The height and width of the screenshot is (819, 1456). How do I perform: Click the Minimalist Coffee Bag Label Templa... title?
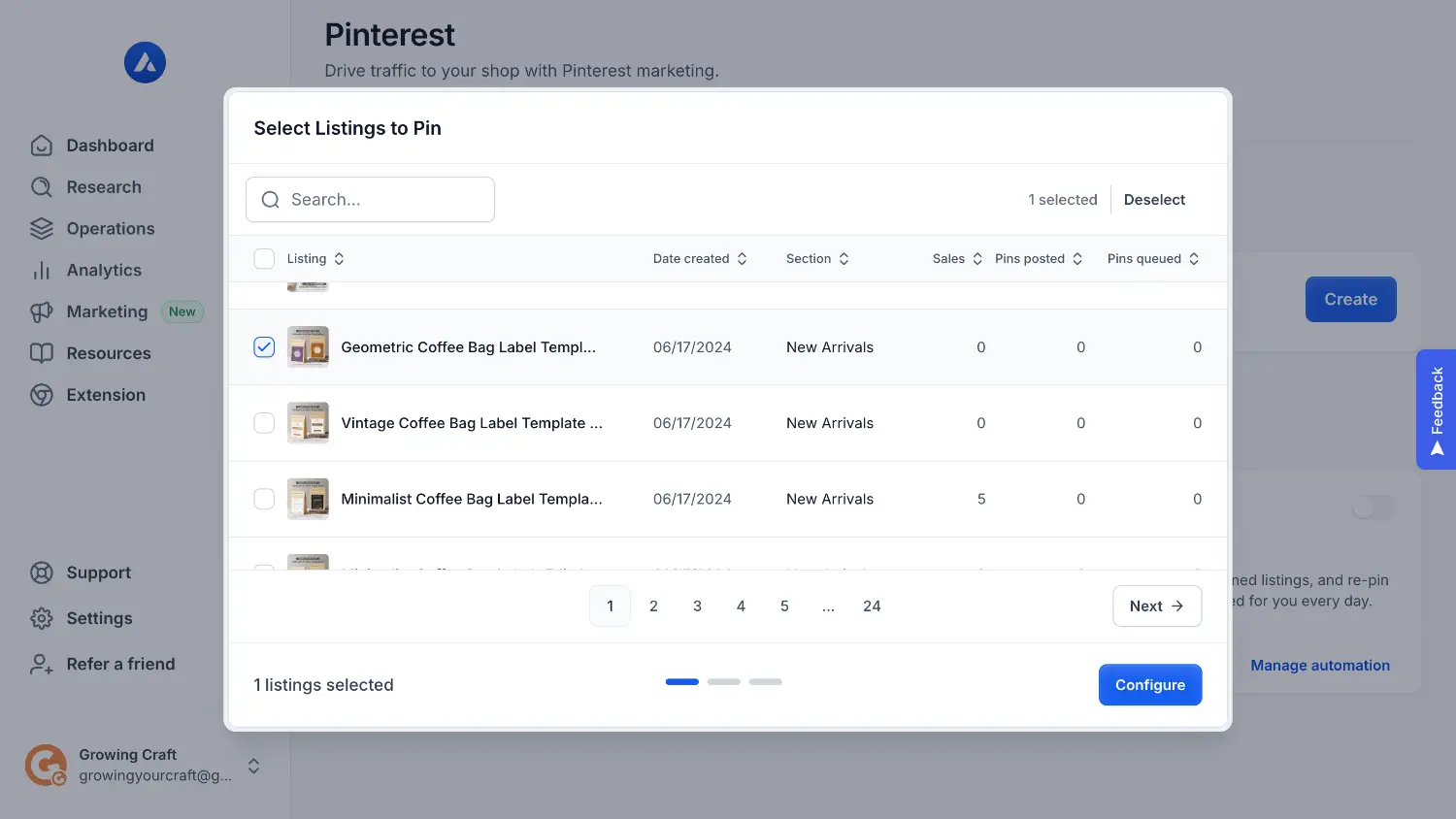472,499
